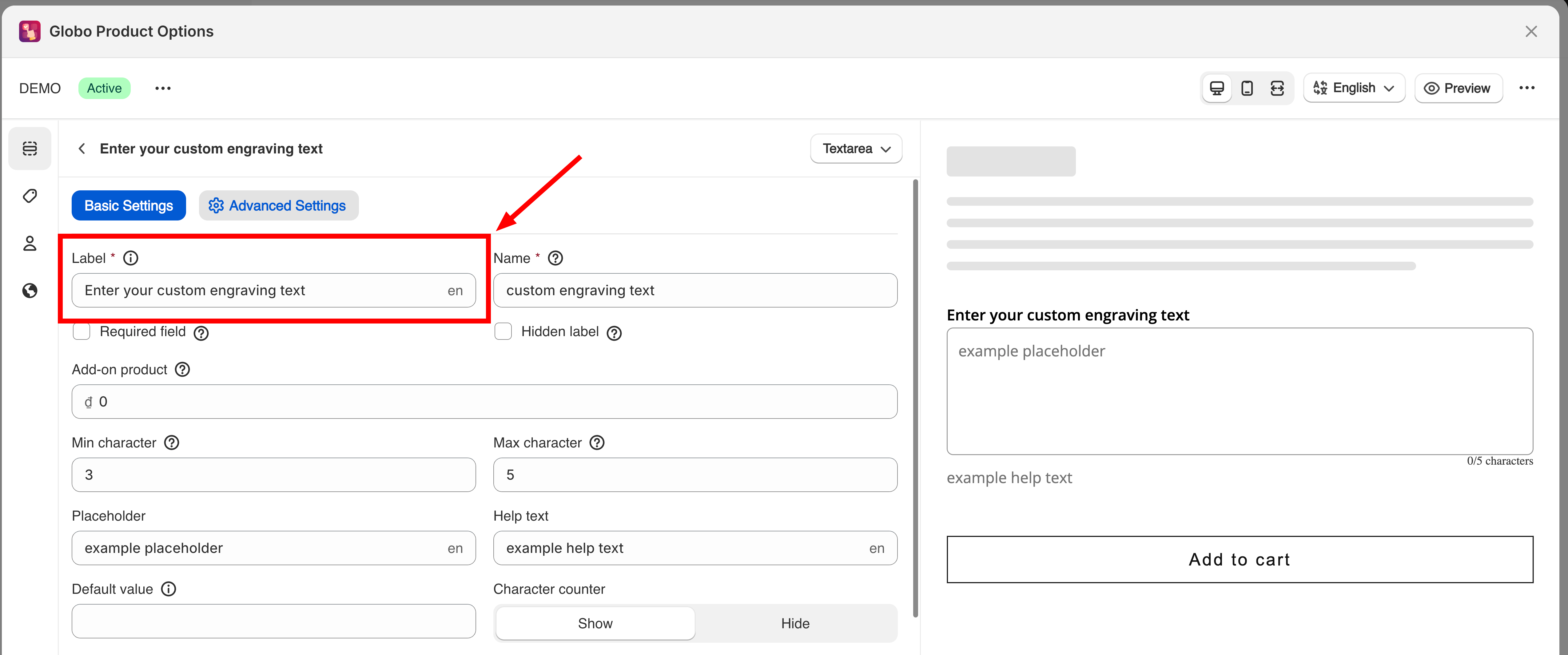Screen dimensions: 1568x655
Task: Open the globe sidebar icon
Action: [30, 290]
